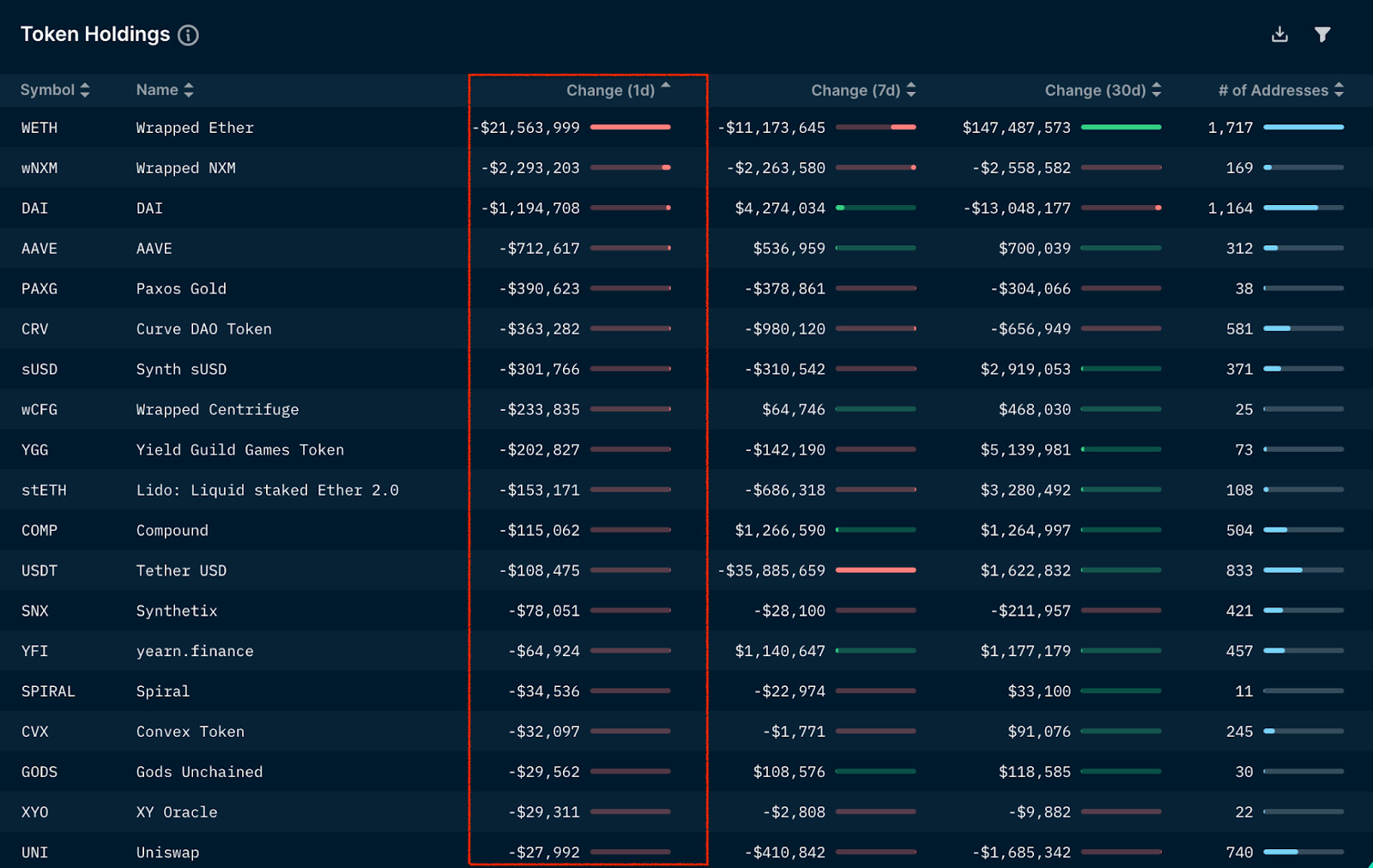The image size is (1373, 868).
Task: Click the -$35,885,659 USDT 7d change
Action: click(771, 571)
